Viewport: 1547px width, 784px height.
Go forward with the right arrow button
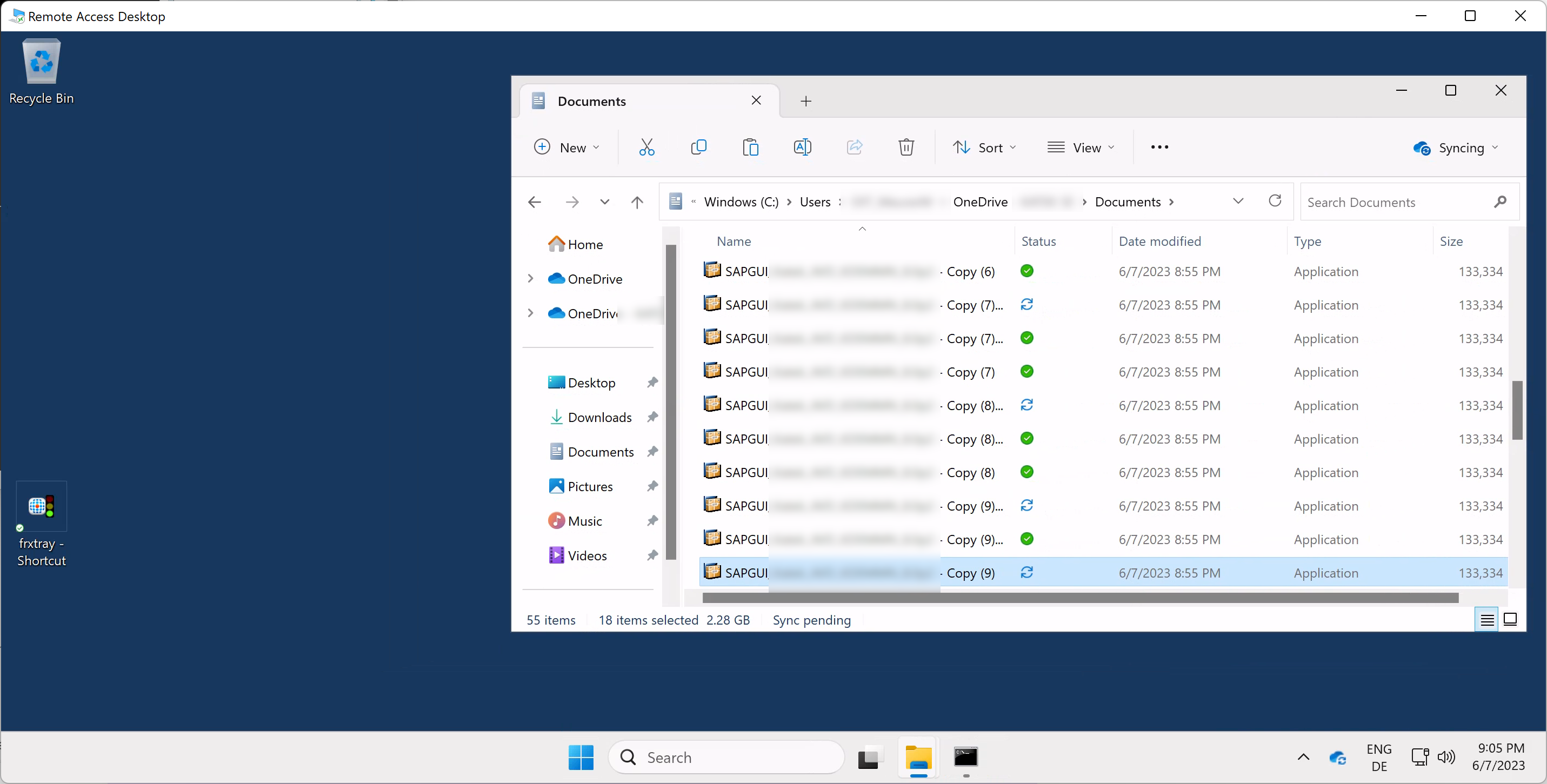(572, 202)
